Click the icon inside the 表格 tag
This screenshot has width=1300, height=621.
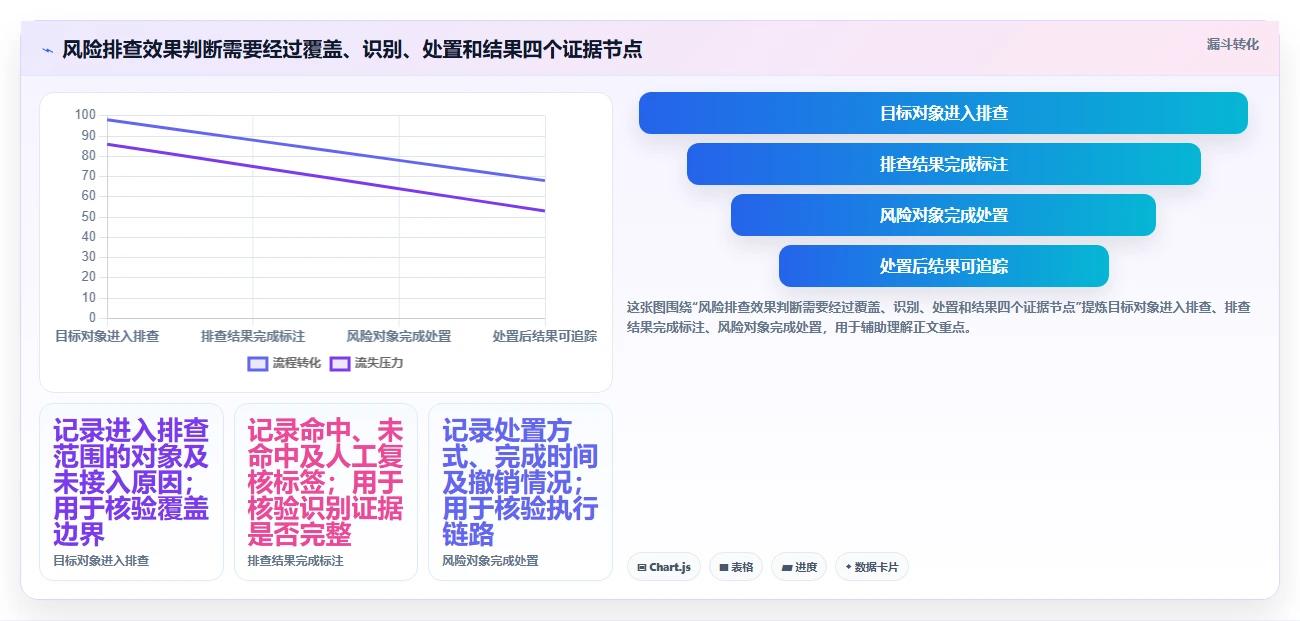[x=724, y=567]
